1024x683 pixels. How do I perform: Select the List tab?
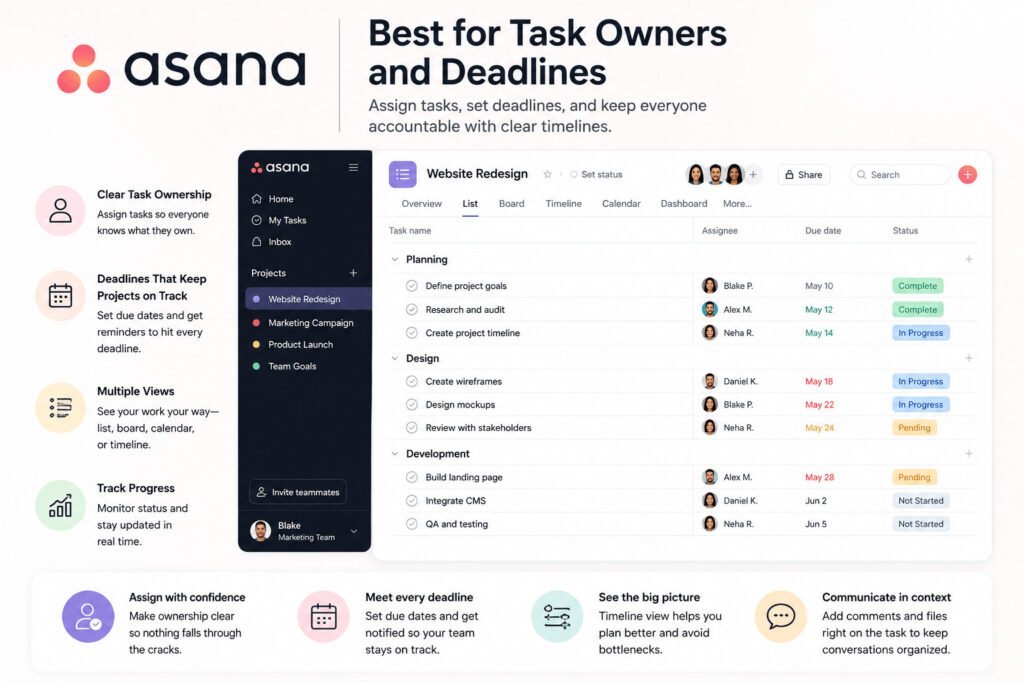(470, 204)
